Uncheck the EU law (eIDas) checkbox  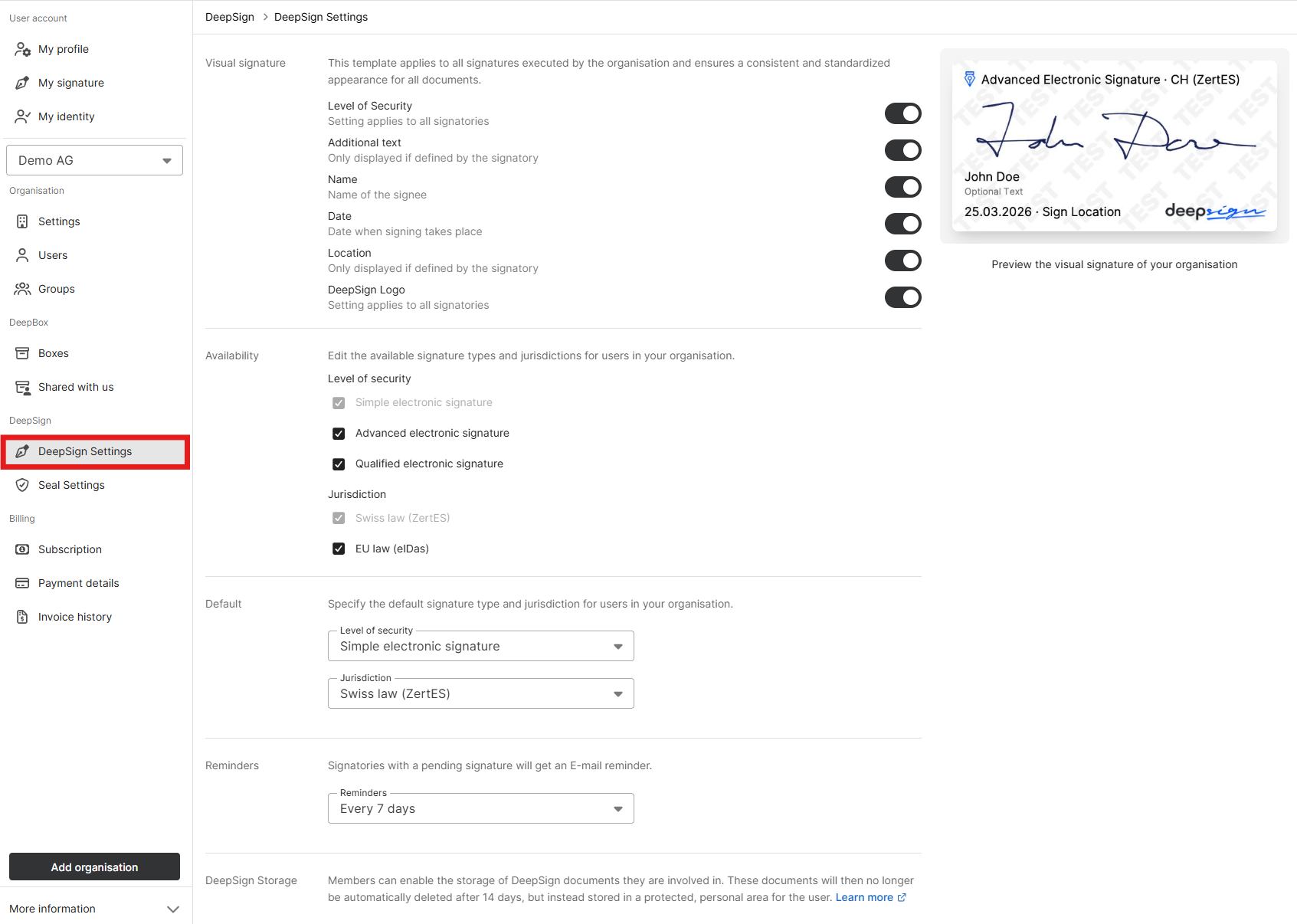click(339, 549)
